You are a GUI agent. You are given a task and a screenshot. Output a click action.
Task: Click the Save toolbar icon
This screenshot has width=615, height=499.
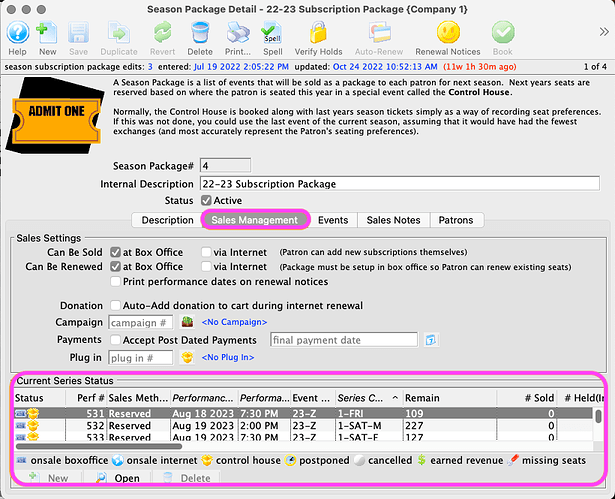(78, 32)
